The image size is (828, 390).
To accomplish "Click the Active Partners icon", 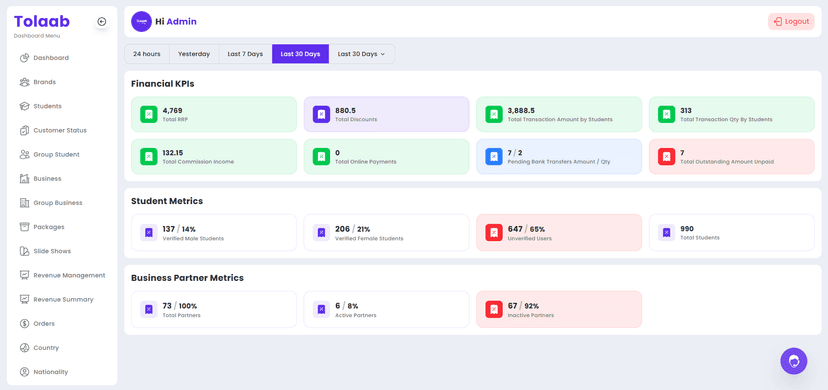I will pos(322,310).
